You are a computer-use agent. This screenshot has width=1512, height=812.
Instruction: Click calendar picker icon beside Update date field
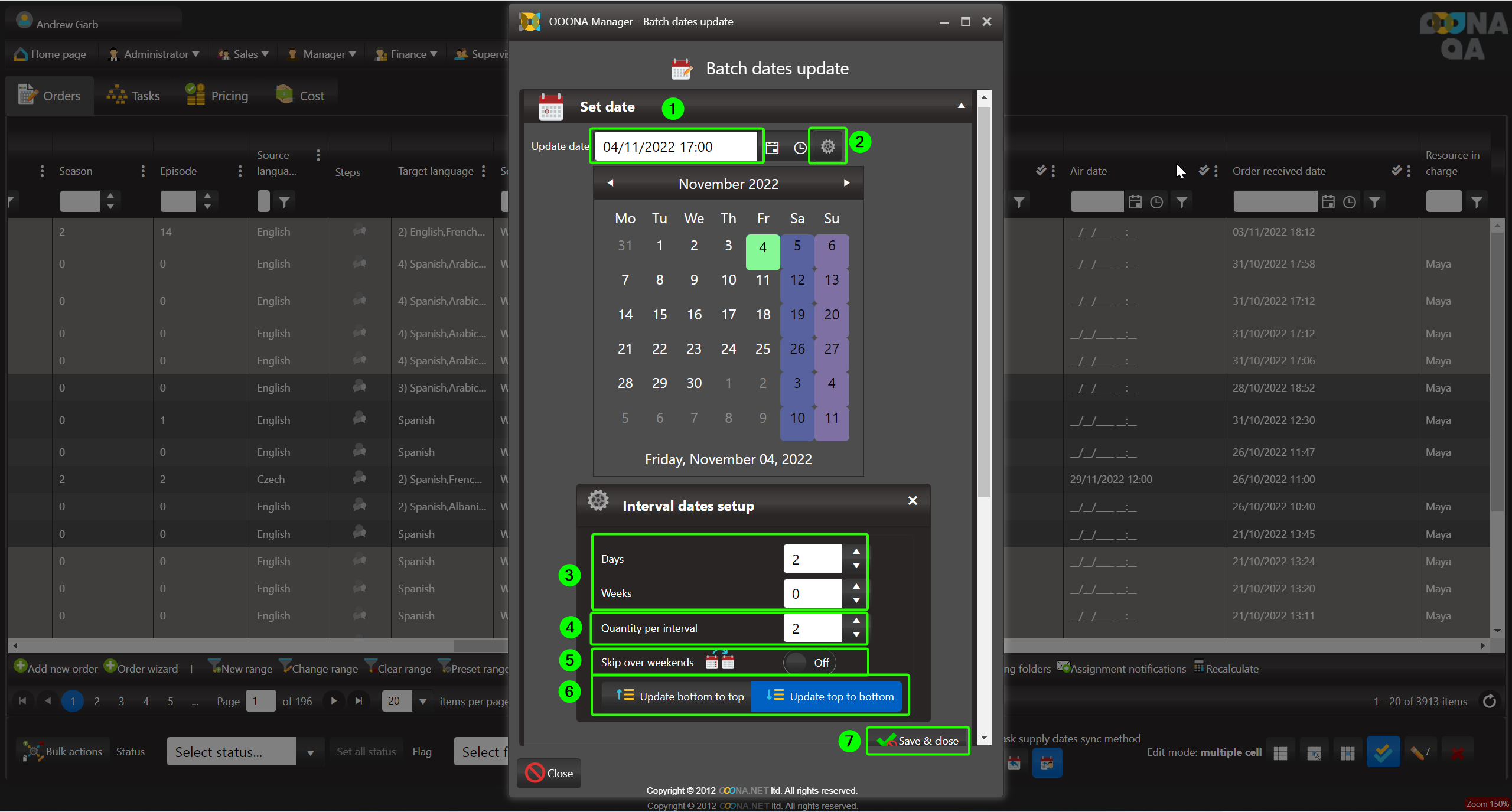(x=772, y=147)
